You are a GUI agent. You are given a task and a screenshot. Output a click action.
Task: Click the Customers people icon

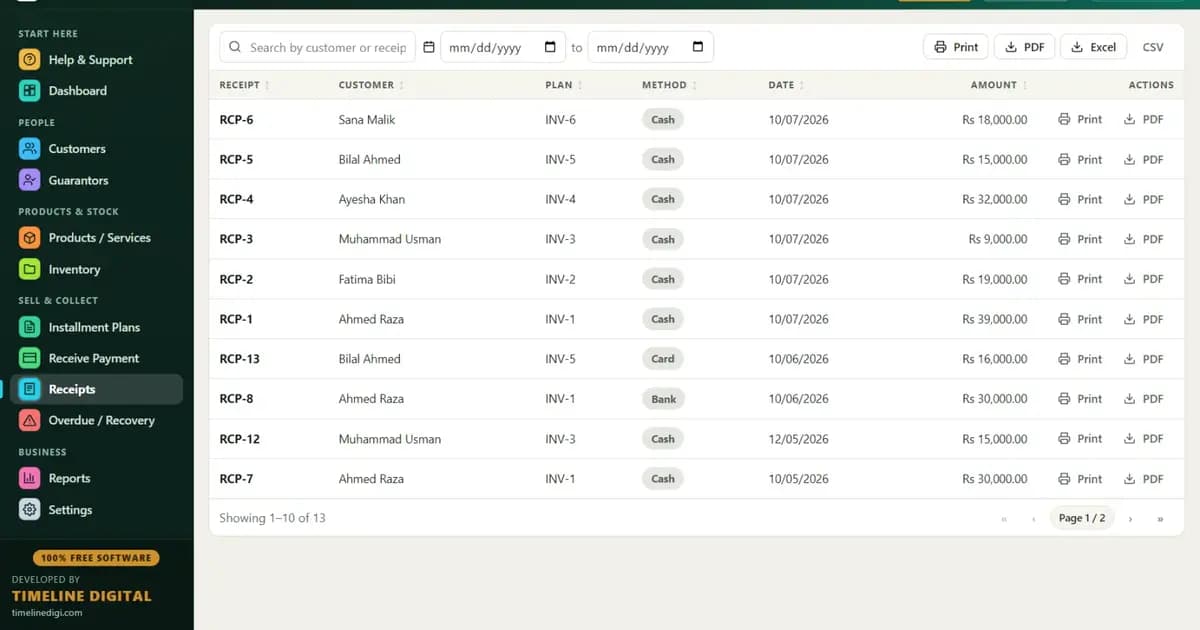click(30, 149)
